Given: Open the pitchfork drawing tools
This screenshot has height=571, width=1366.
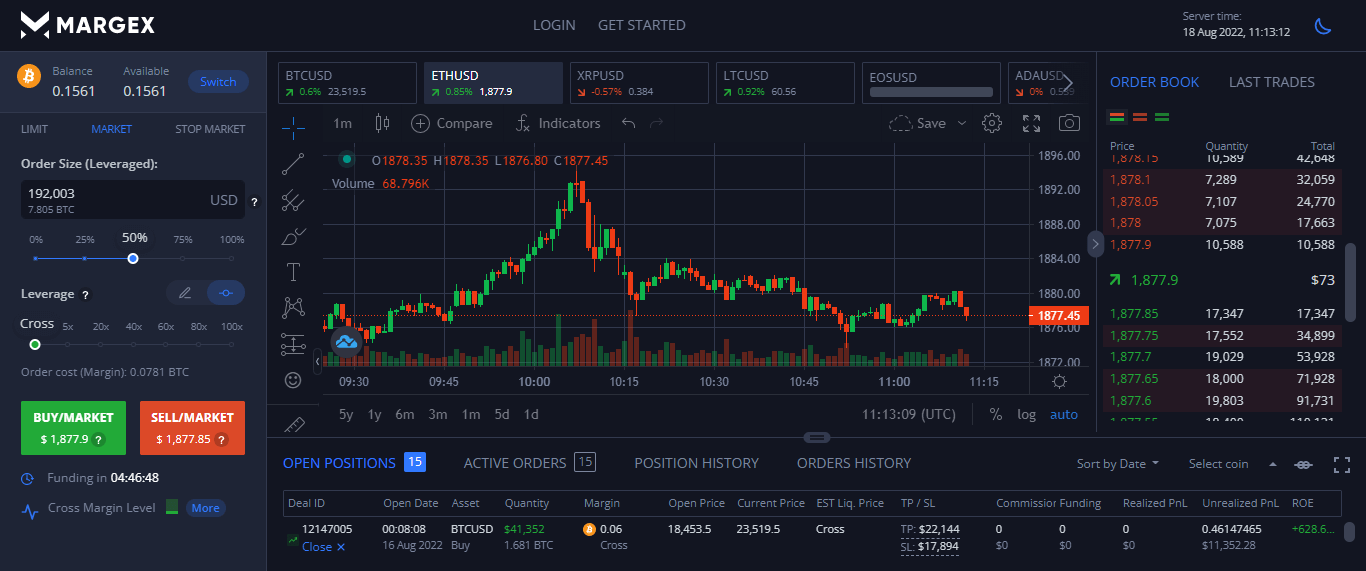Looking at the screenshot, I should click(293, 200).
